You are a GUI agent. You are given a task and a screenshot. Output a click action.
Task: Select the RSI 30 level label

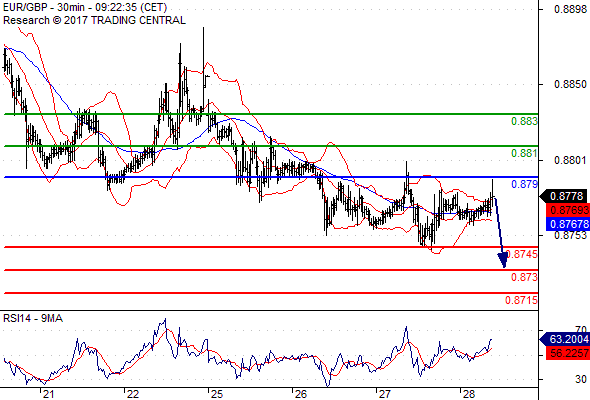click(x=581, y=379)
